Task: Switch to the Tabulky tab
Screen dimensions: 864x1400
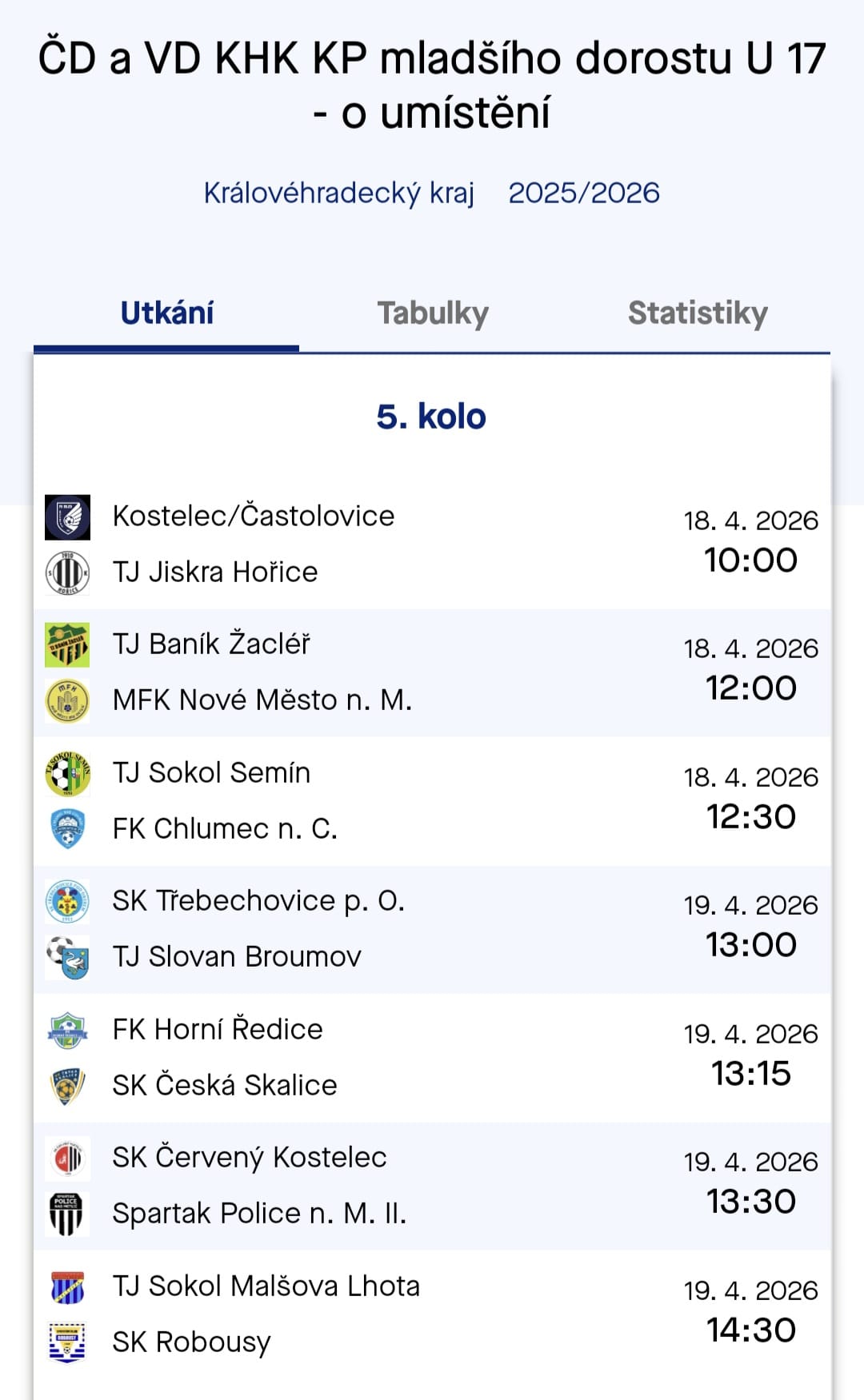Action: pyautogui.click(x=433, y=313)
